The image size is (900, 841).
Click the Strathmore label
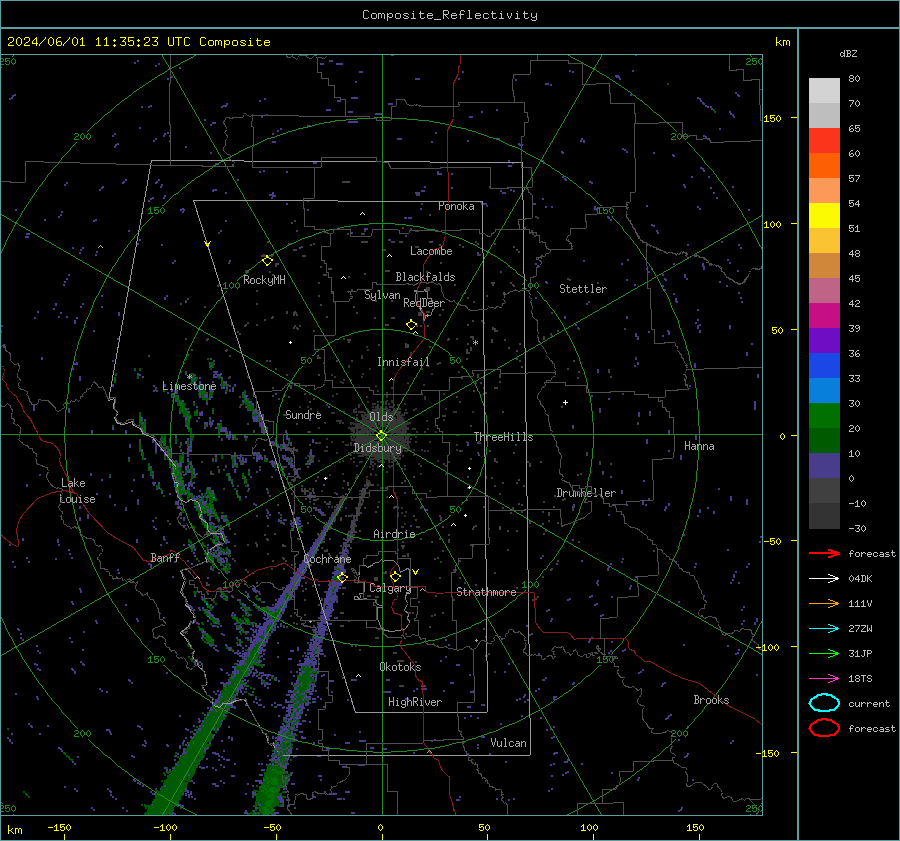tap(487, 592)
